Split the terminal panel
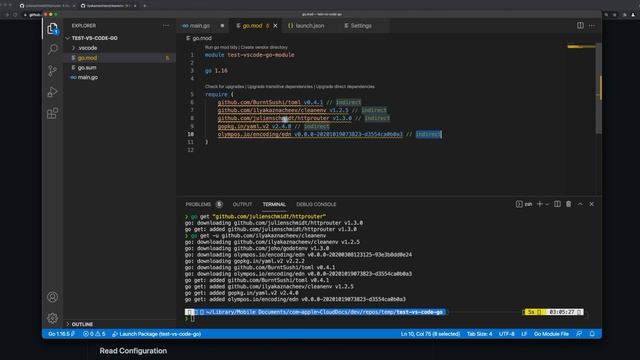The image size is (640, 360). [x=557, y=204]
